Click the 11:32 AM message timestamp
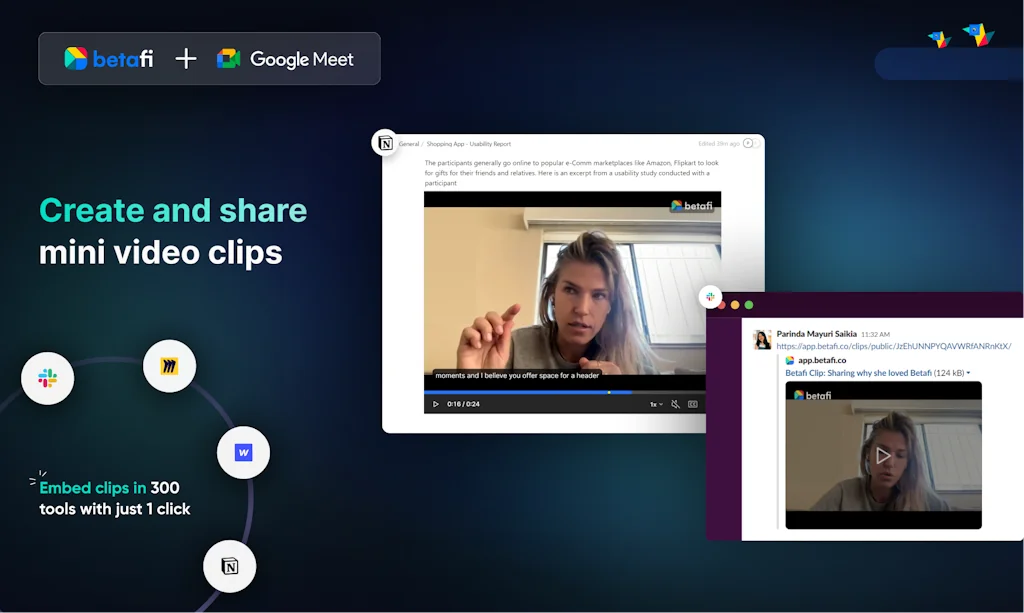Image resolution: width=1024 pixels, height=613 pixels. [875, 334]
